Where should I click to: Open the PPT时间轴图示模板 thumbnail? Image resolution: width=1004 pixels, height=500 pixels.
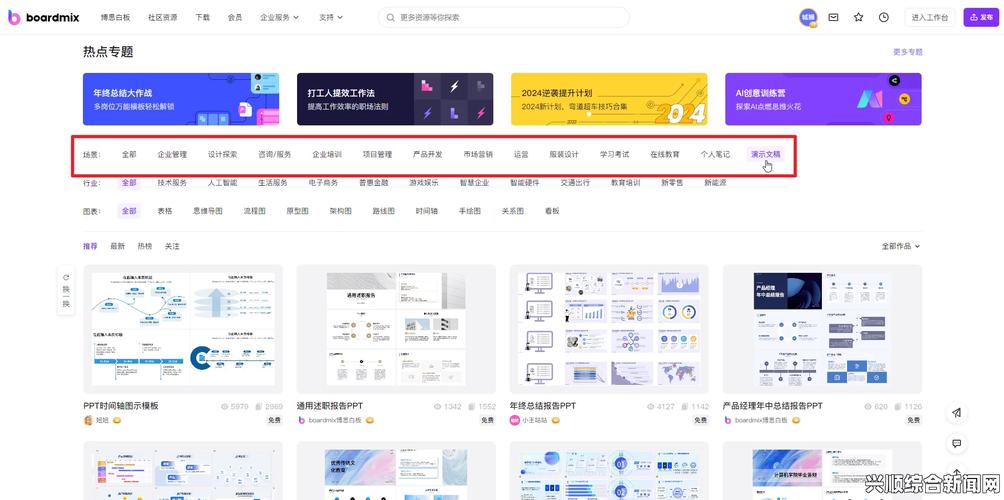click(x=182, y=330)
